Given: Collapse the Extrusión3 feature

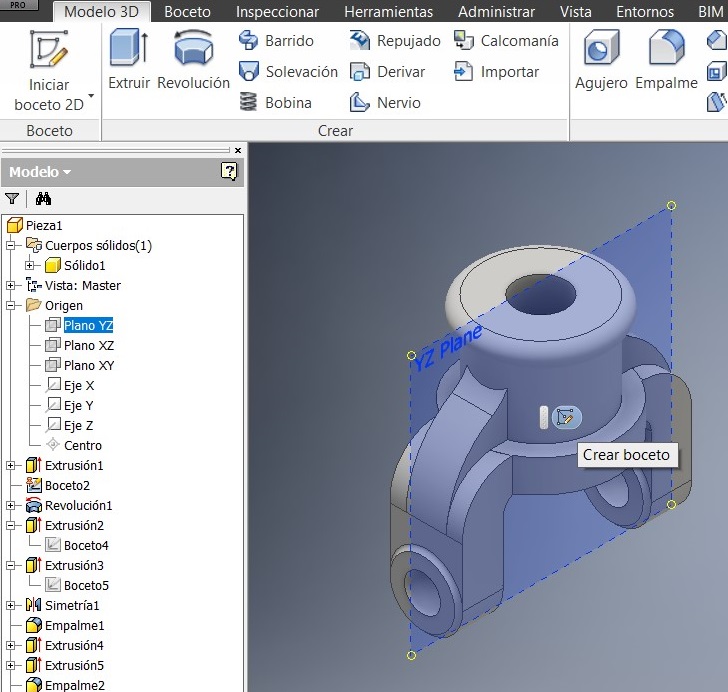Looking at the screenshot, I should (11, 565).
